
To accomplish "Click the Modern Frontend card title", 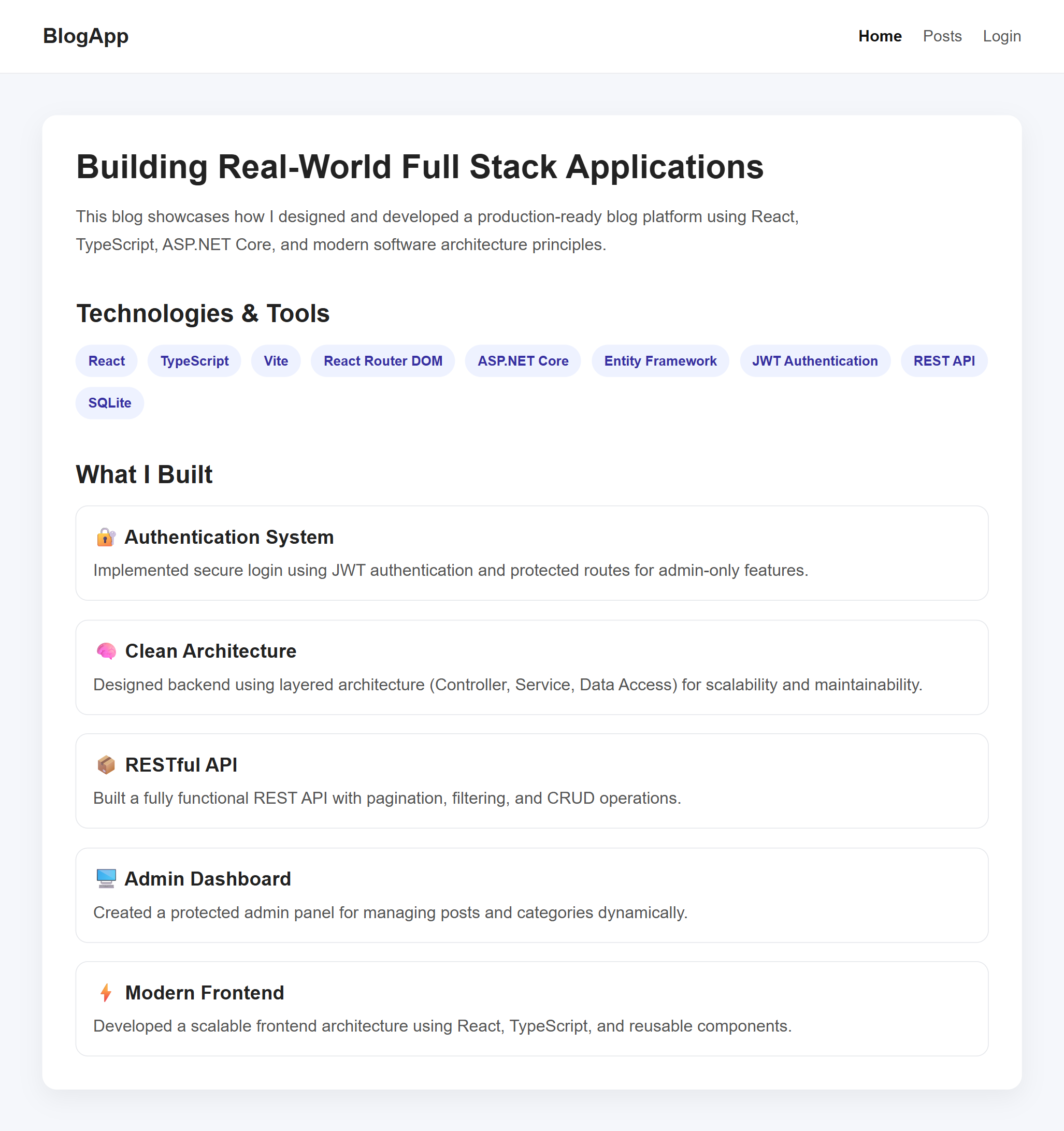I will (204, 993).
